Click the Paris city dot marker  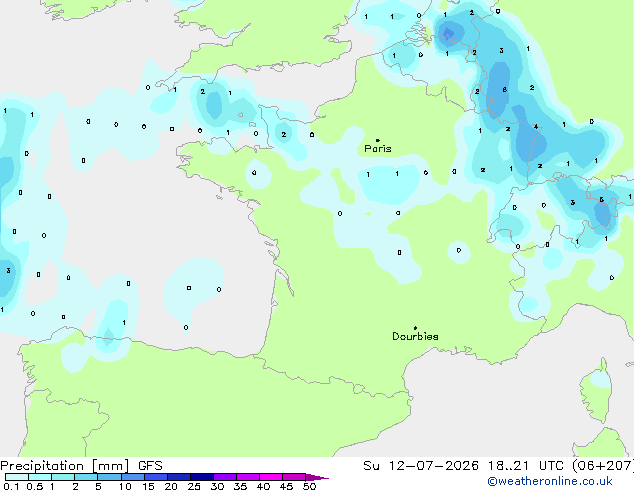pyautogui.click(x=378, y=140)
